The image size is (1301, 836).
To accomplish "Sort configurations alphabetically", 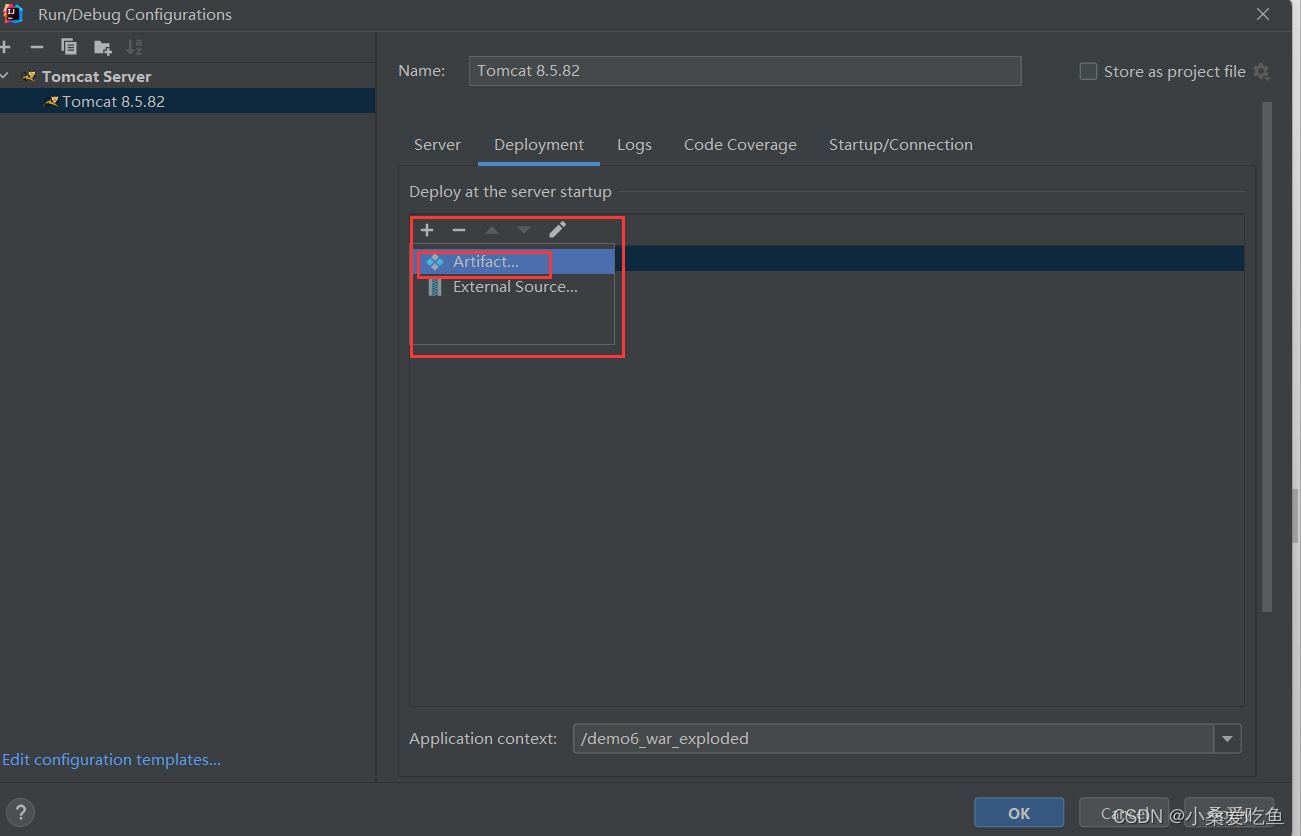I will pos(134,47).
